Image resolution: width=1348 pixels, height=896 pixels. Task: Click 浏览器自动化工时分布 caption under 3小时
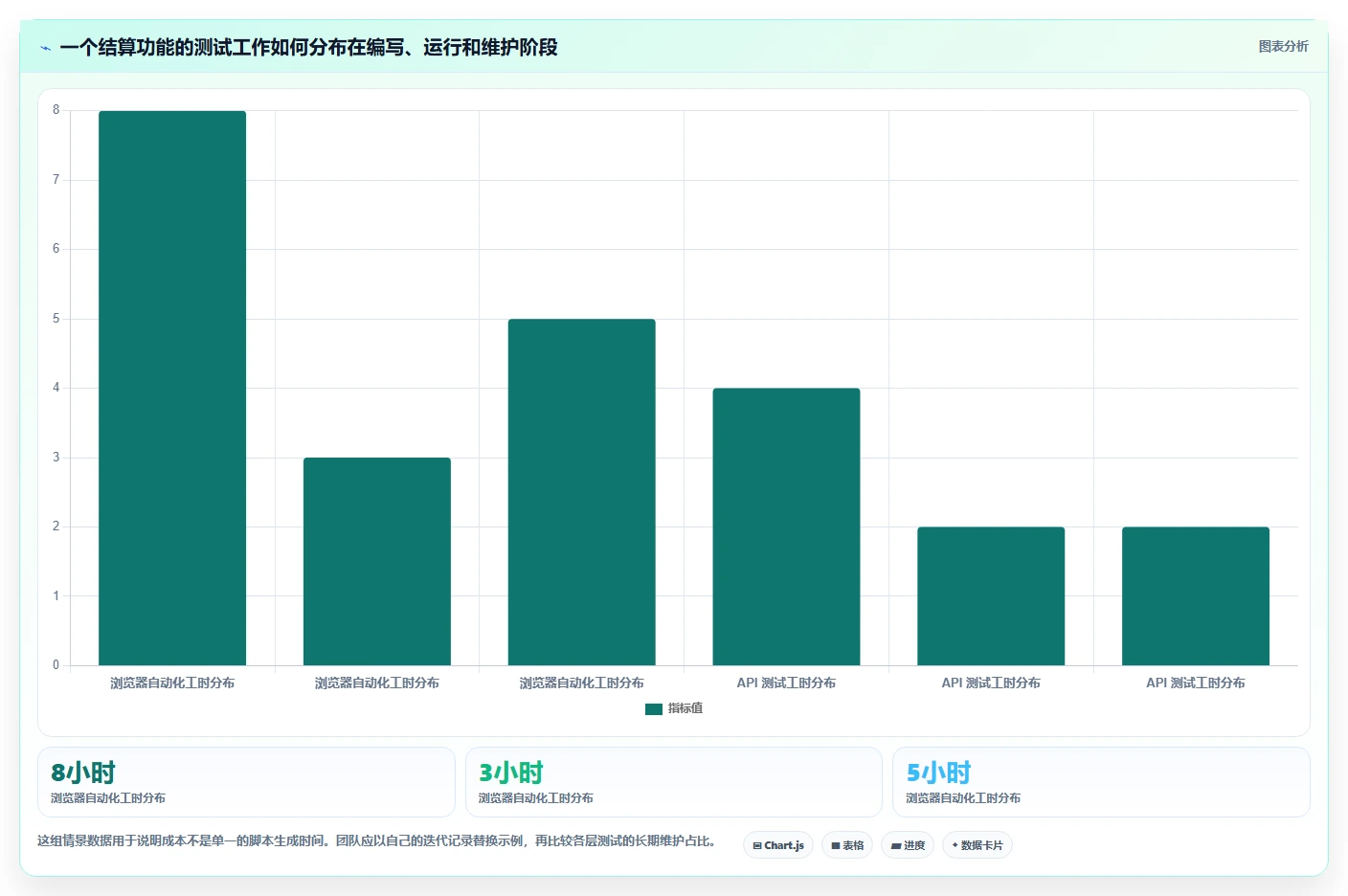coord(536,798)
